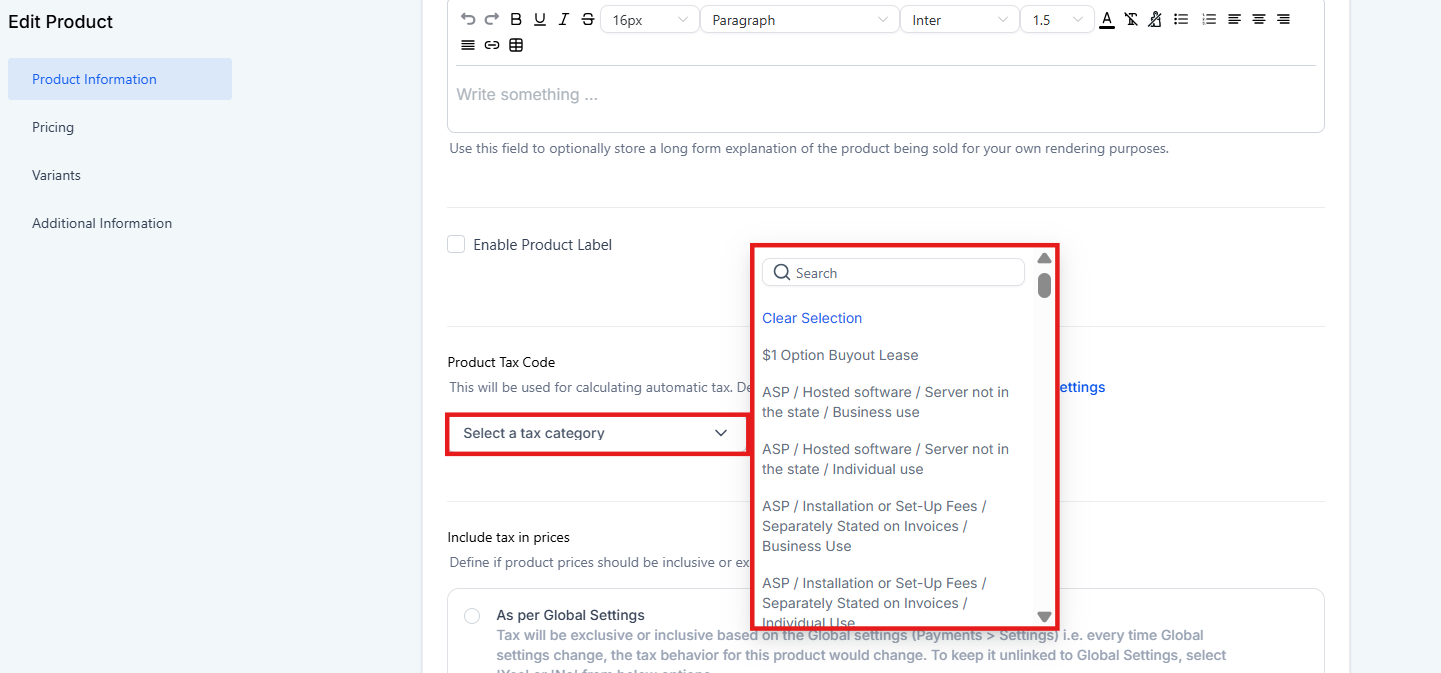Open the Paragraph style dropdown

pos(799,20)
